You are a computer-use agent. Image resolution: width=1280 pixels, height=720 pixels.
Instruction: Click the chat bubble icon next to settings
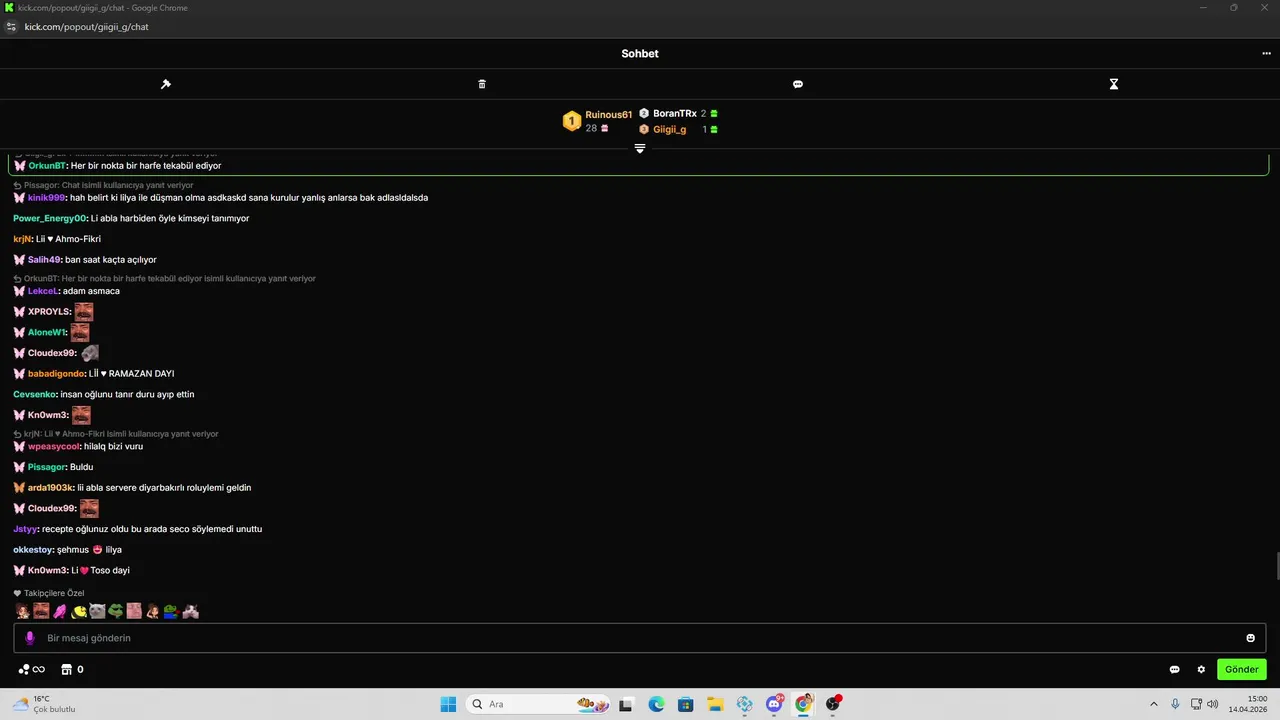tap(1175, 670)
